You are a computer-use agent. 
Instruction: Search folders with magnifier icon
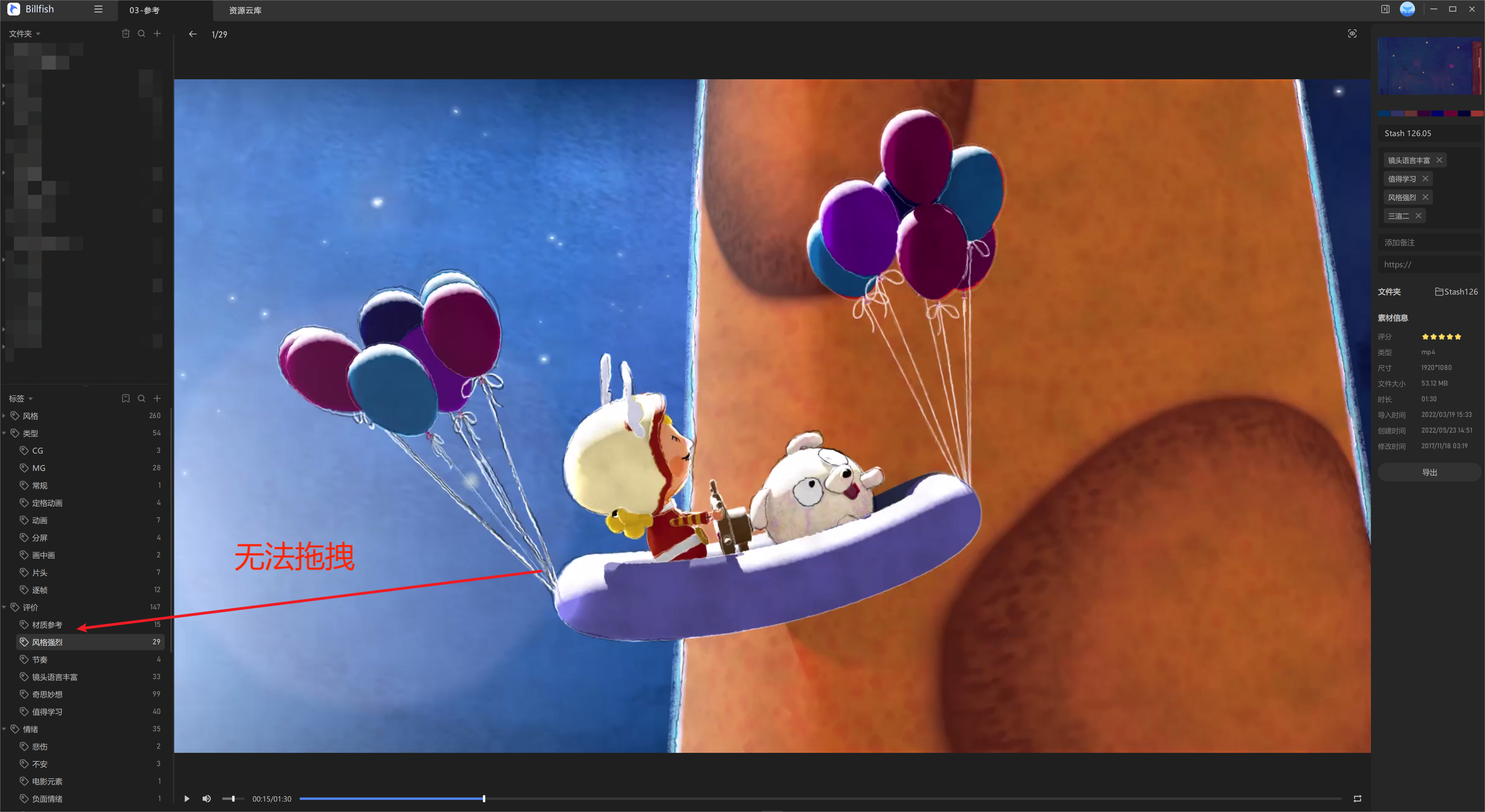tap(141, 33)
